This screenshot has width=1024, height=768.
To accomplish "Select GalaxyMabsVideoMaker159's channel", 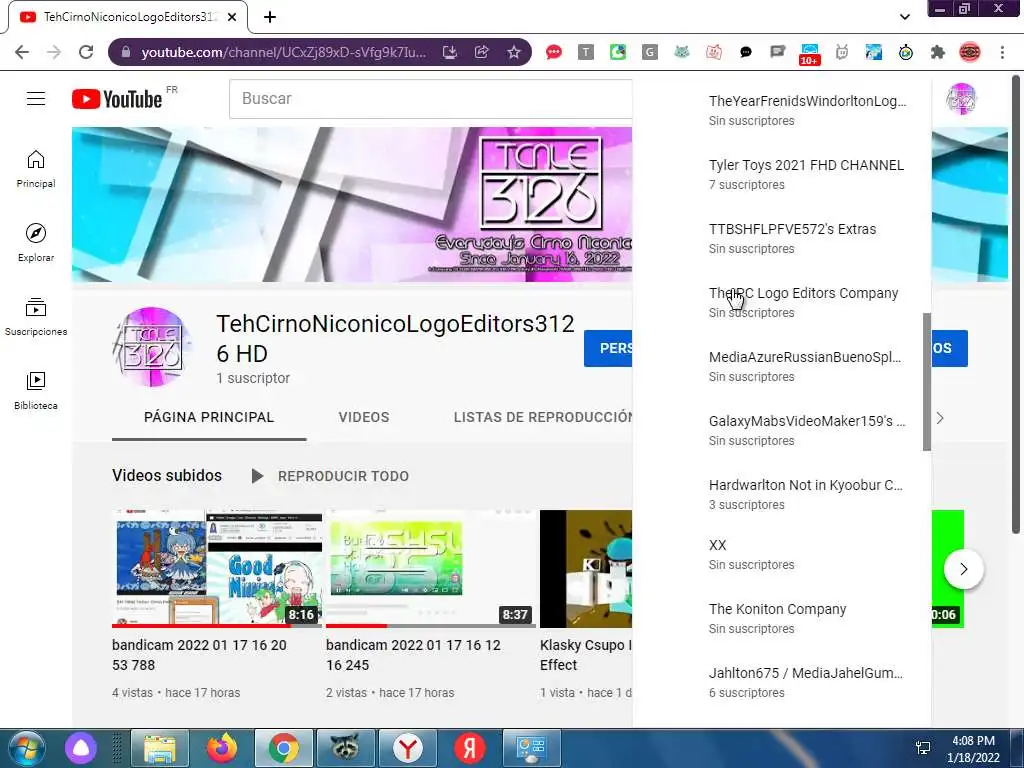I will click(807, 430).
